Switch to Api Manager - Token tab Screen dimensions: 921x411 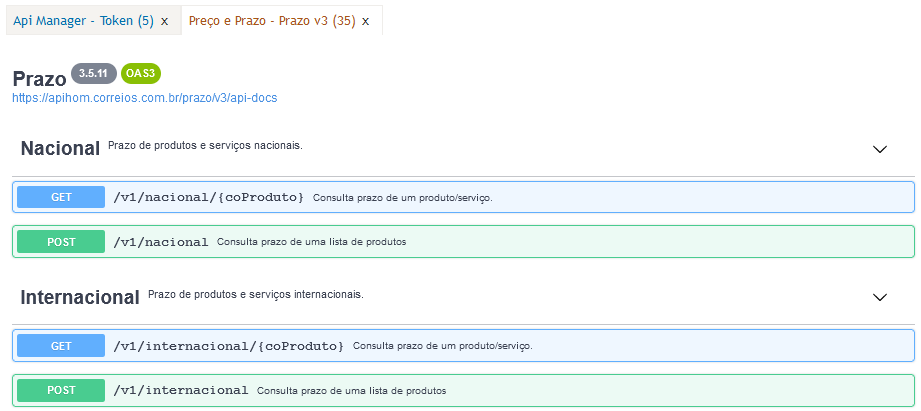point(83,21)
